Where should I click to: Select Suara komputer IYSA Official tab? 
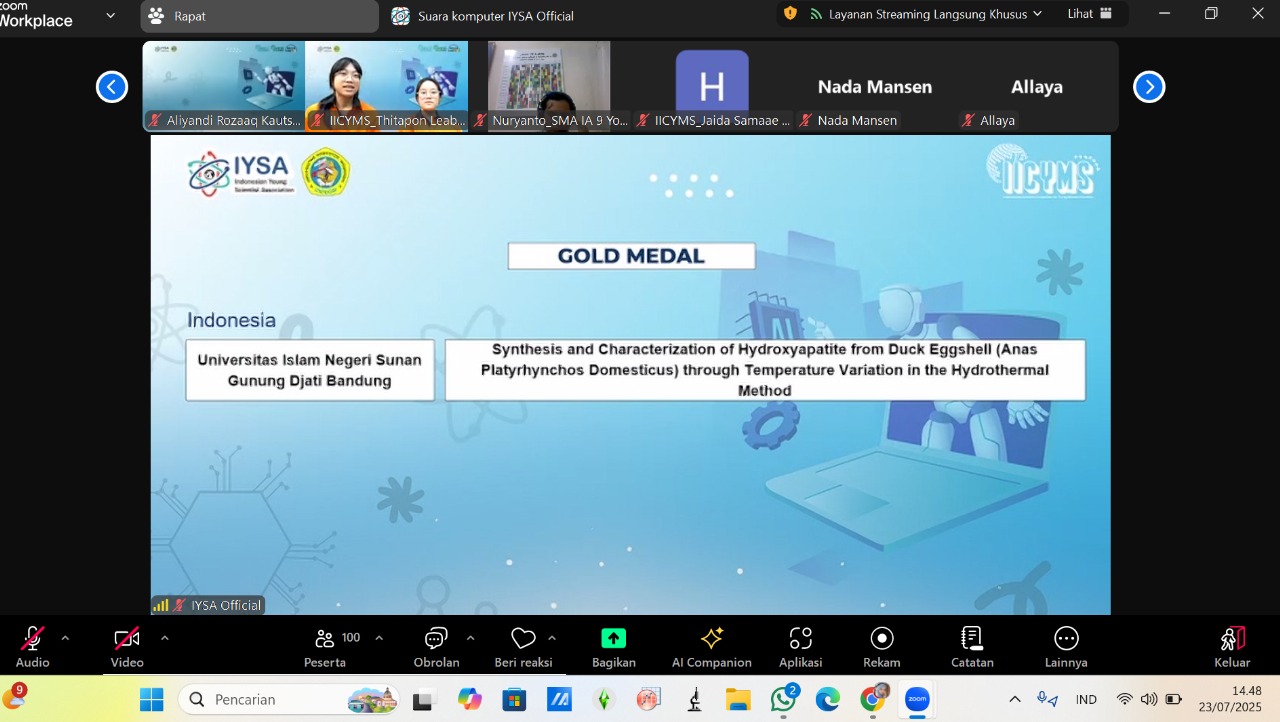click(x=495, y=16)
